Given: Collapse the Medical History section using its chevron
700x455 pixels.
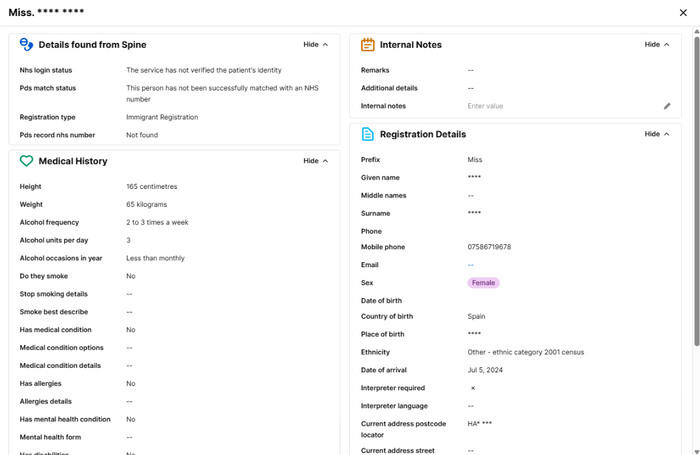Looking at the screenshot, I should click(x=325, y=161).
